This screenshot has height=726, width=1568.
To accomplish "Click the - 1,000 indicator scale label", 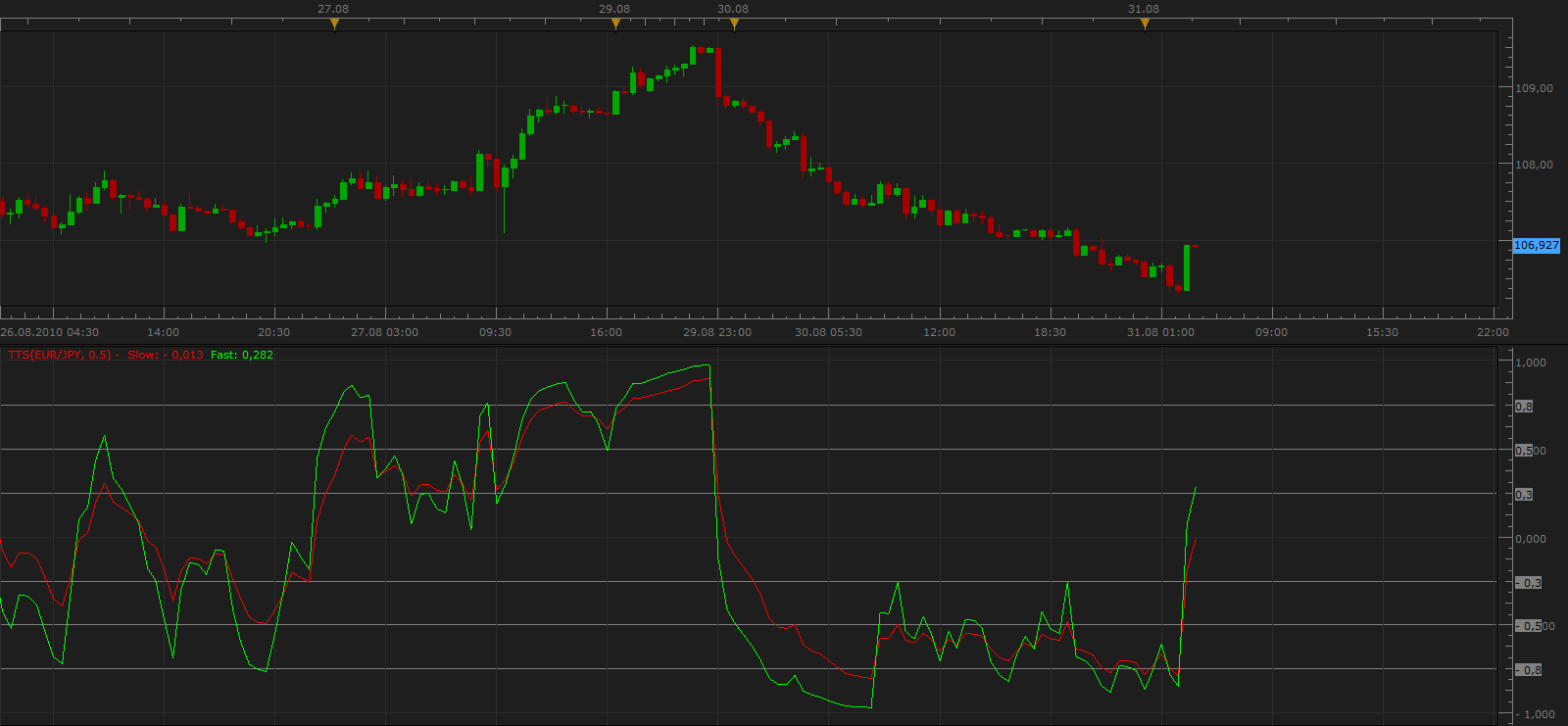I will (x=1538, y=714).
